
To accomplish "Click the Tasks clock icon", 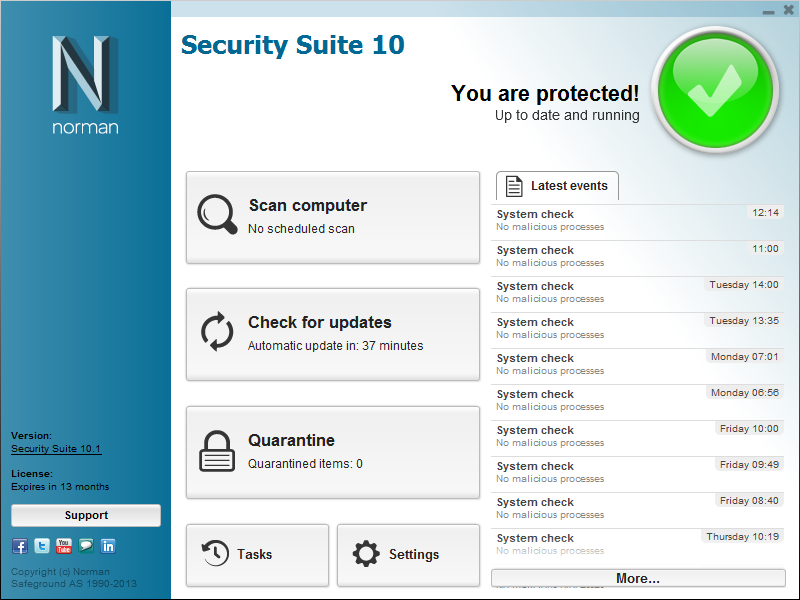I will tap(215, 554).
